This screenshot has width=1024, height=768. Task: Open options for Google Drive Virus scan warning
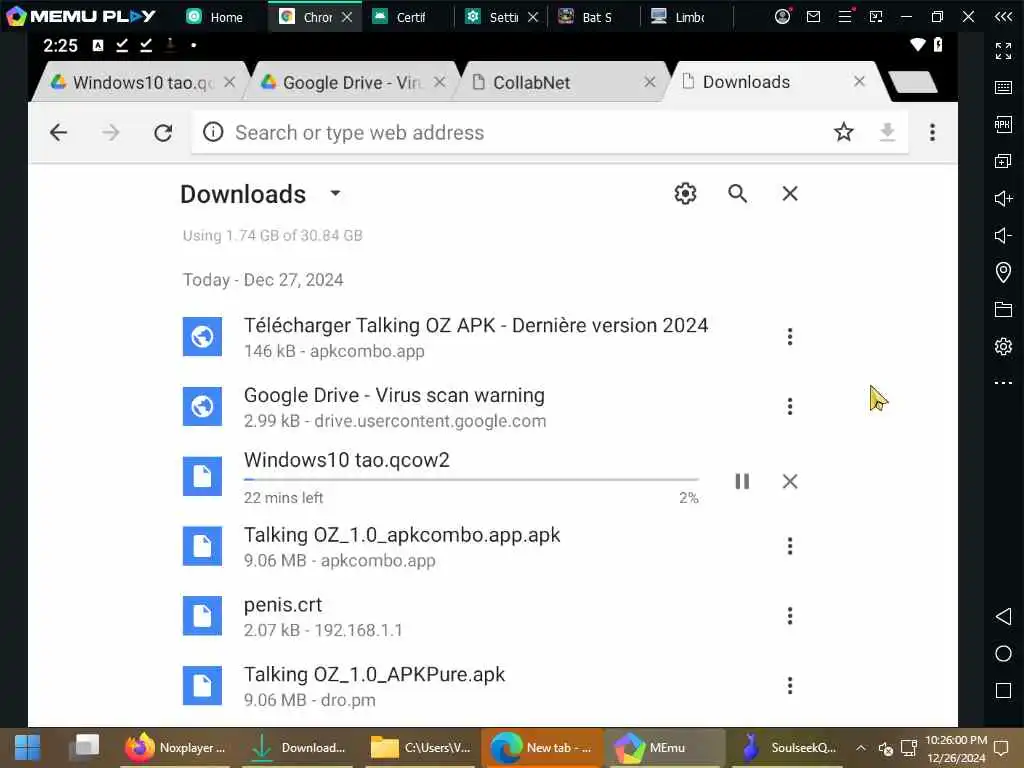[x=790, y=406]
